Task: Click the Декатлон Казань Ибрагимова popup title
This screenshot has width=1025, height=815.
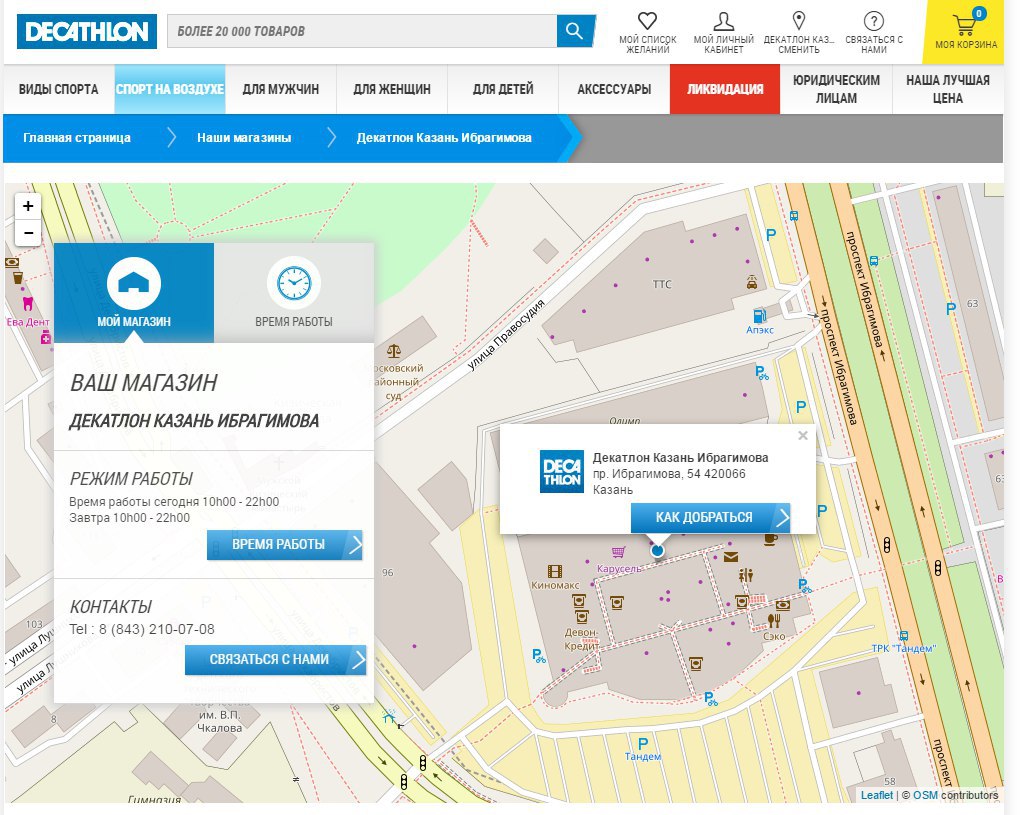Action: [x=681, y=457]
